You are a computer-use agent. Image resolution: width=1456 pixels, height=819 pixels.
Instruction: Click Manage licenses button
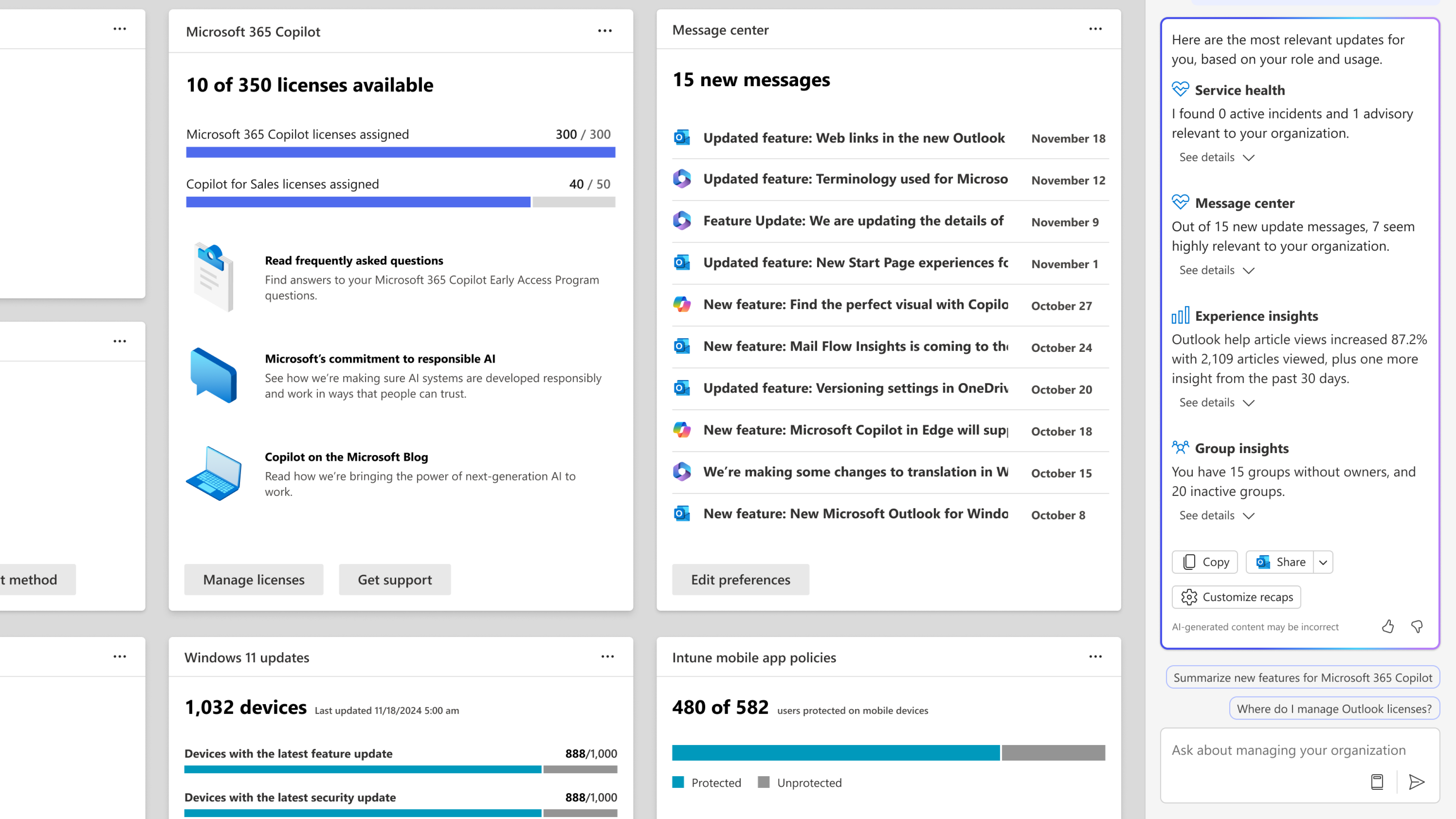click(254, 579)
